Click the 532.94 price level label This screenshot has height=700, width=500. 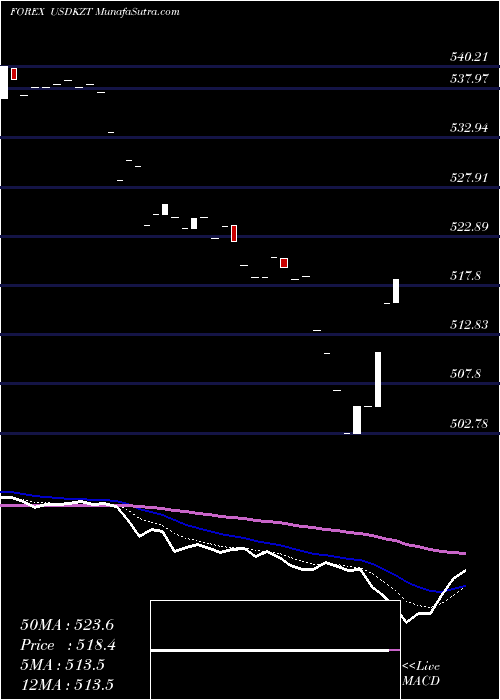point(469,128)
